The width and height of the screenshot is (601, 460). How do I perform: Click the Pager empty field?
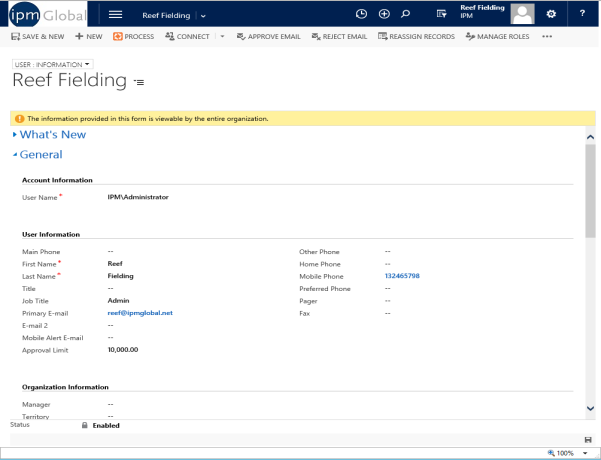(388, 301)
